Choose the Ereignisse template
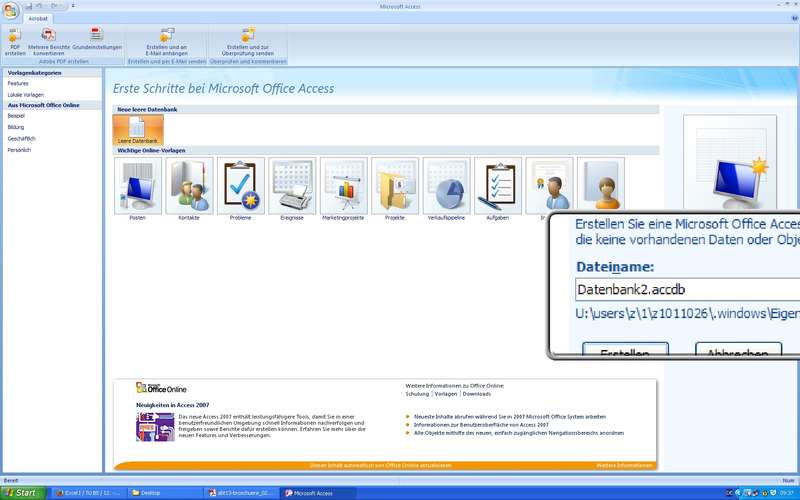 point(292,189)
